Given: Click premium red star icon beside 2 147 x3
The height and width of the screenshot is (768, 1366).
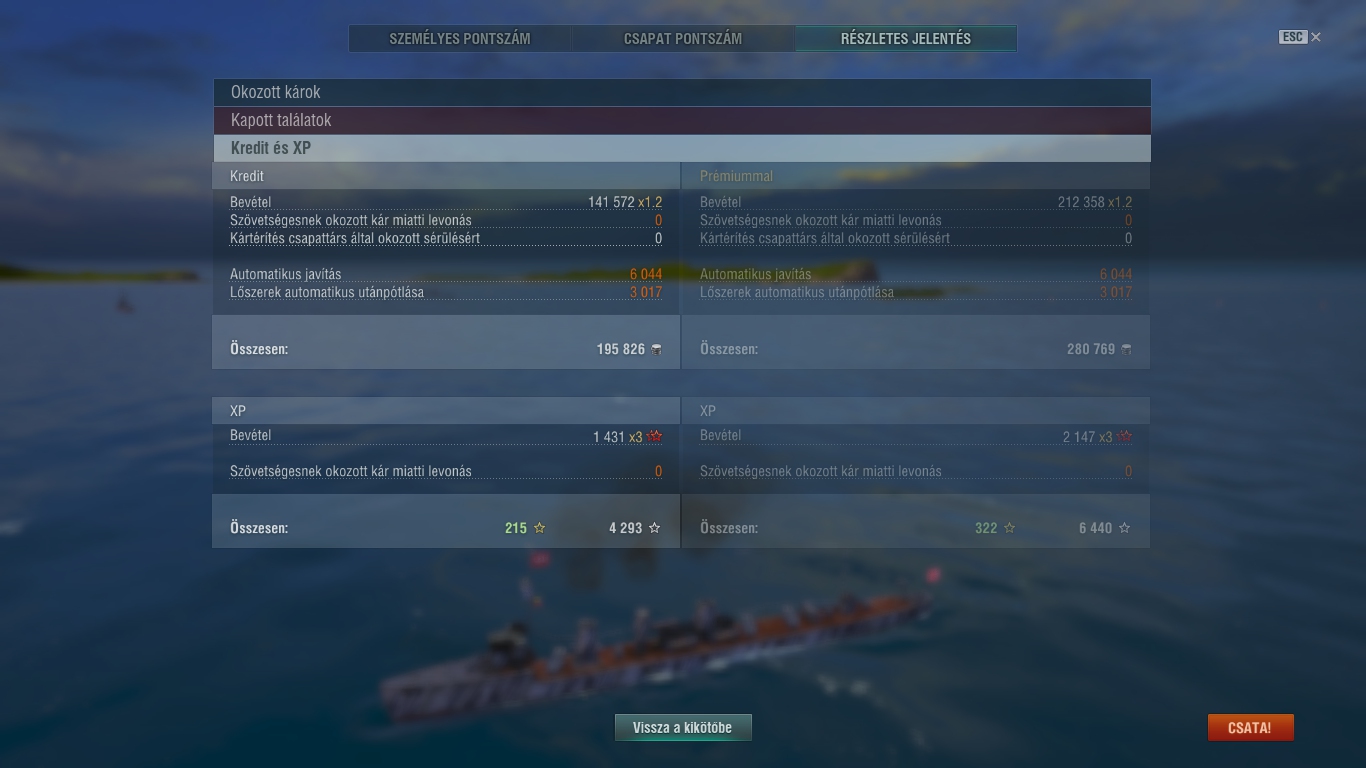Looking at the screenshot, I should [x=1125, y=437].
